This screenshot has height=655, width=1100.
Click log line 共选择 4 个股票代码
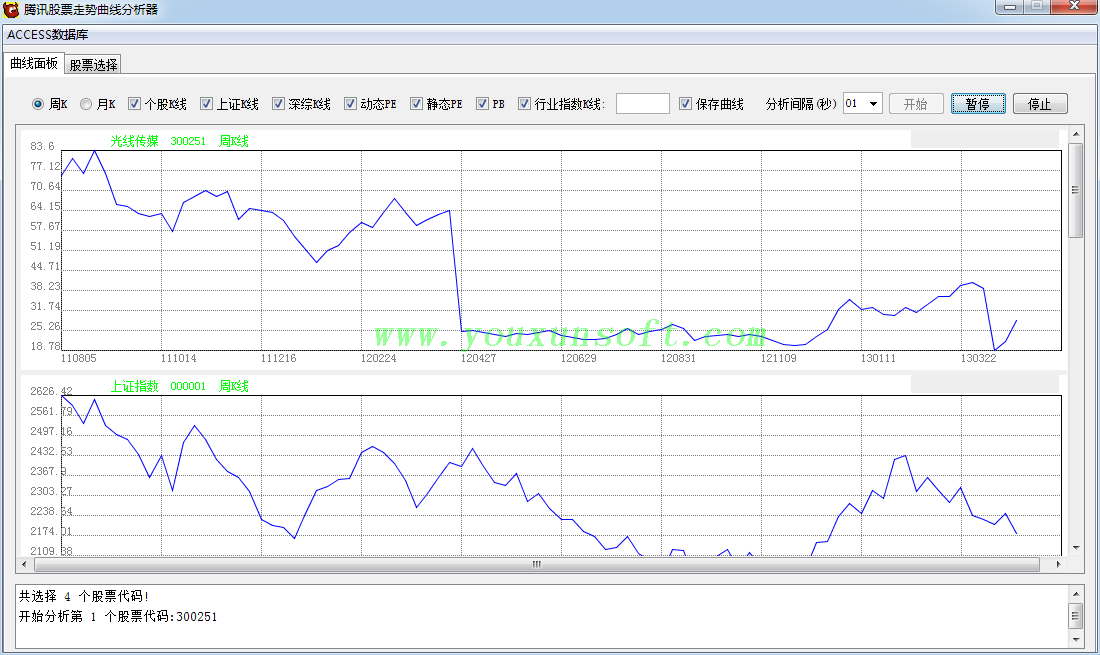[84, 596]
